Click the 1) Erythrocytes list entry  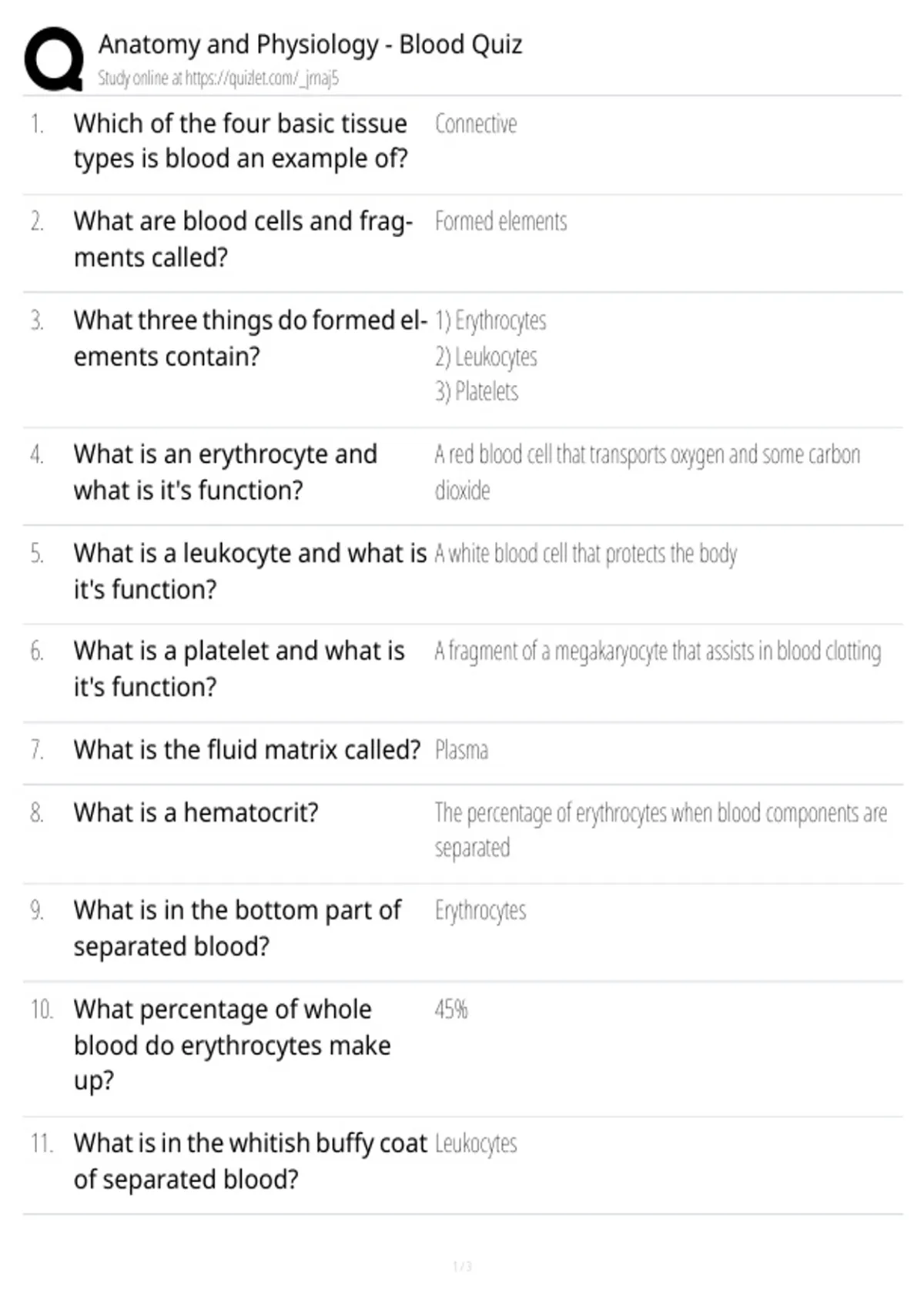(490, 321)
